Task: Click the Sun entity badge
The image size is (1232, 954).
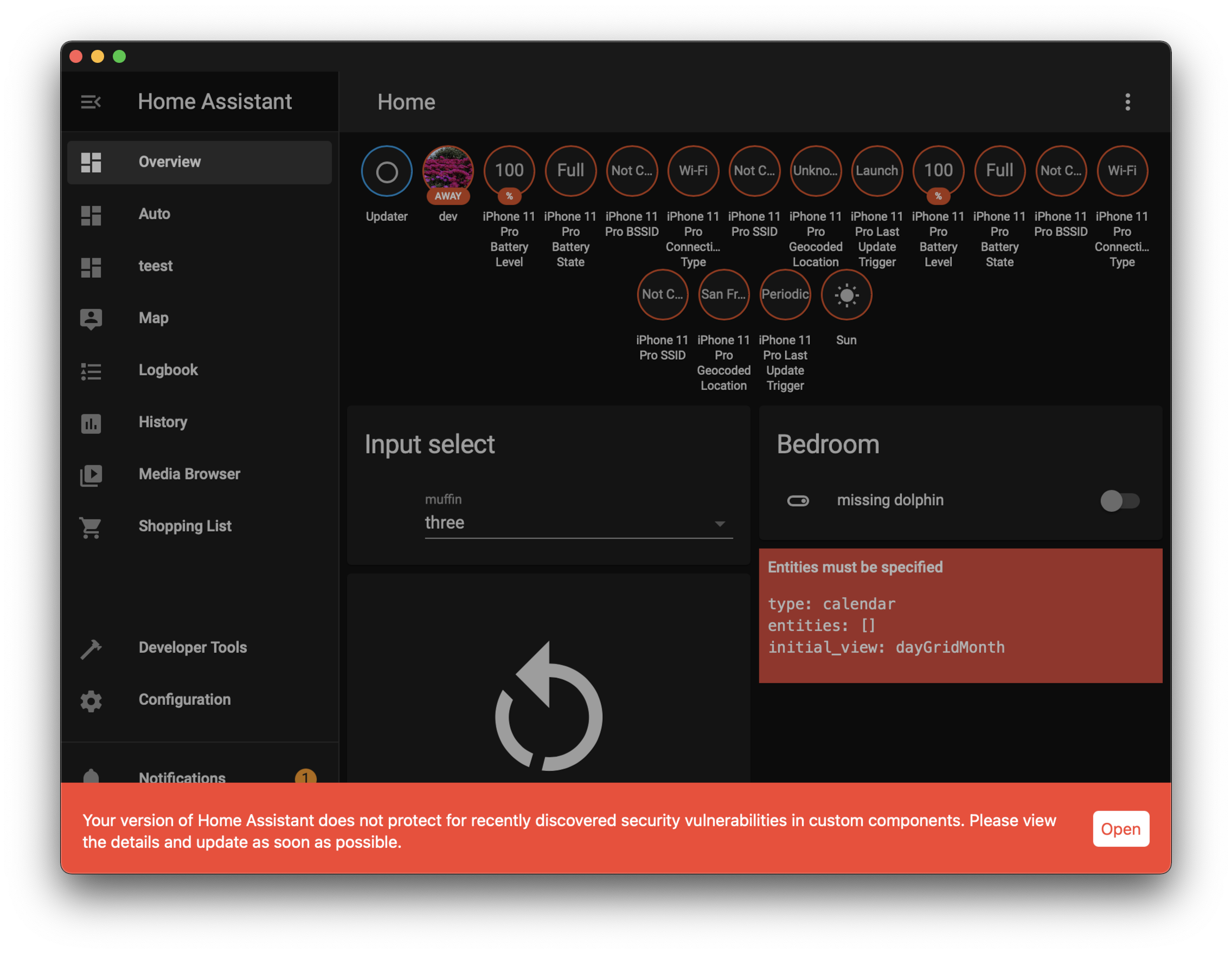Action: coord(845,295)
